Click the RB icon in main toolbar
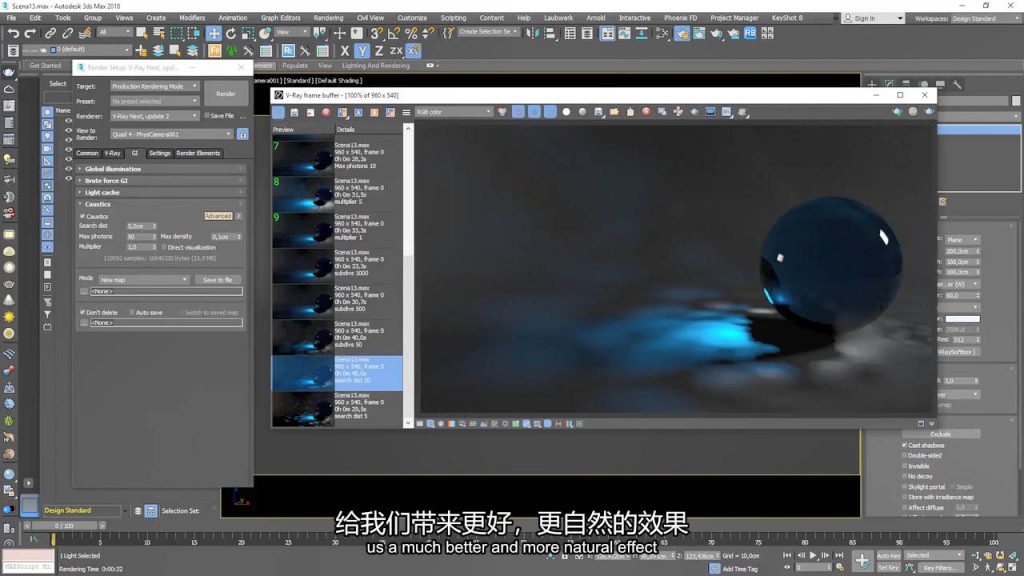Viewport: 1024px width, 576px height. tap(750, 33)
